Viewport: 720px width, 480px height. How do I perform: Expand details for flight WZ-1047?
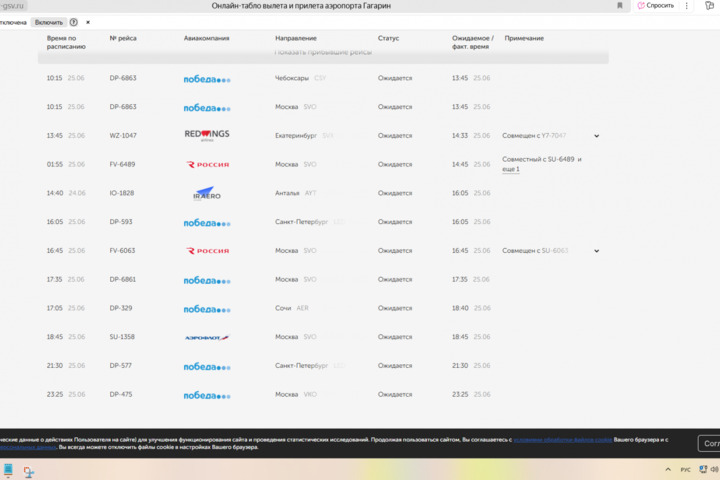[x=596, y=136]
